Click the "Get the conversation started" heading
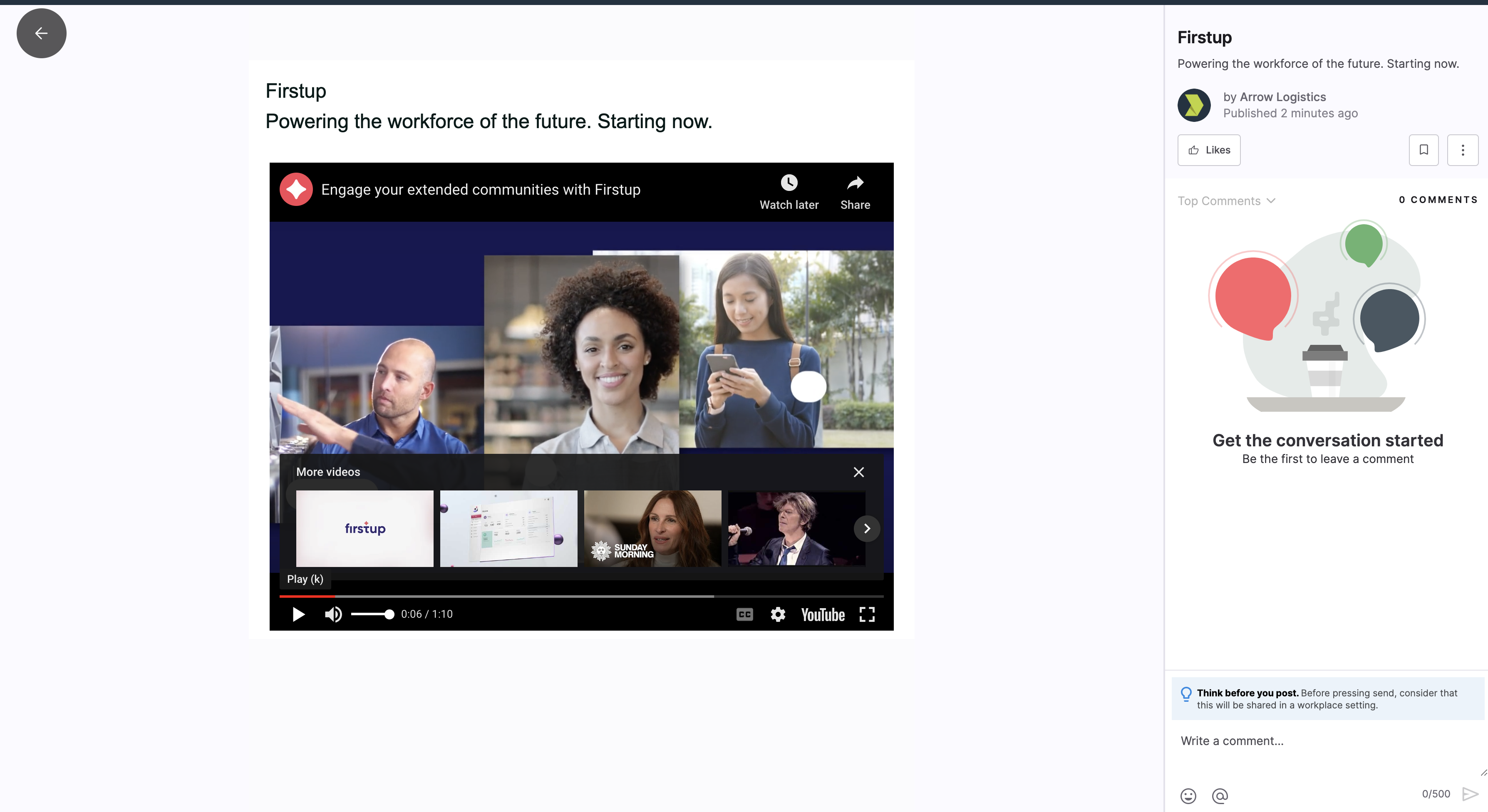The width and height of the screenshot is (1488, 812). (x=1327, y=440)
